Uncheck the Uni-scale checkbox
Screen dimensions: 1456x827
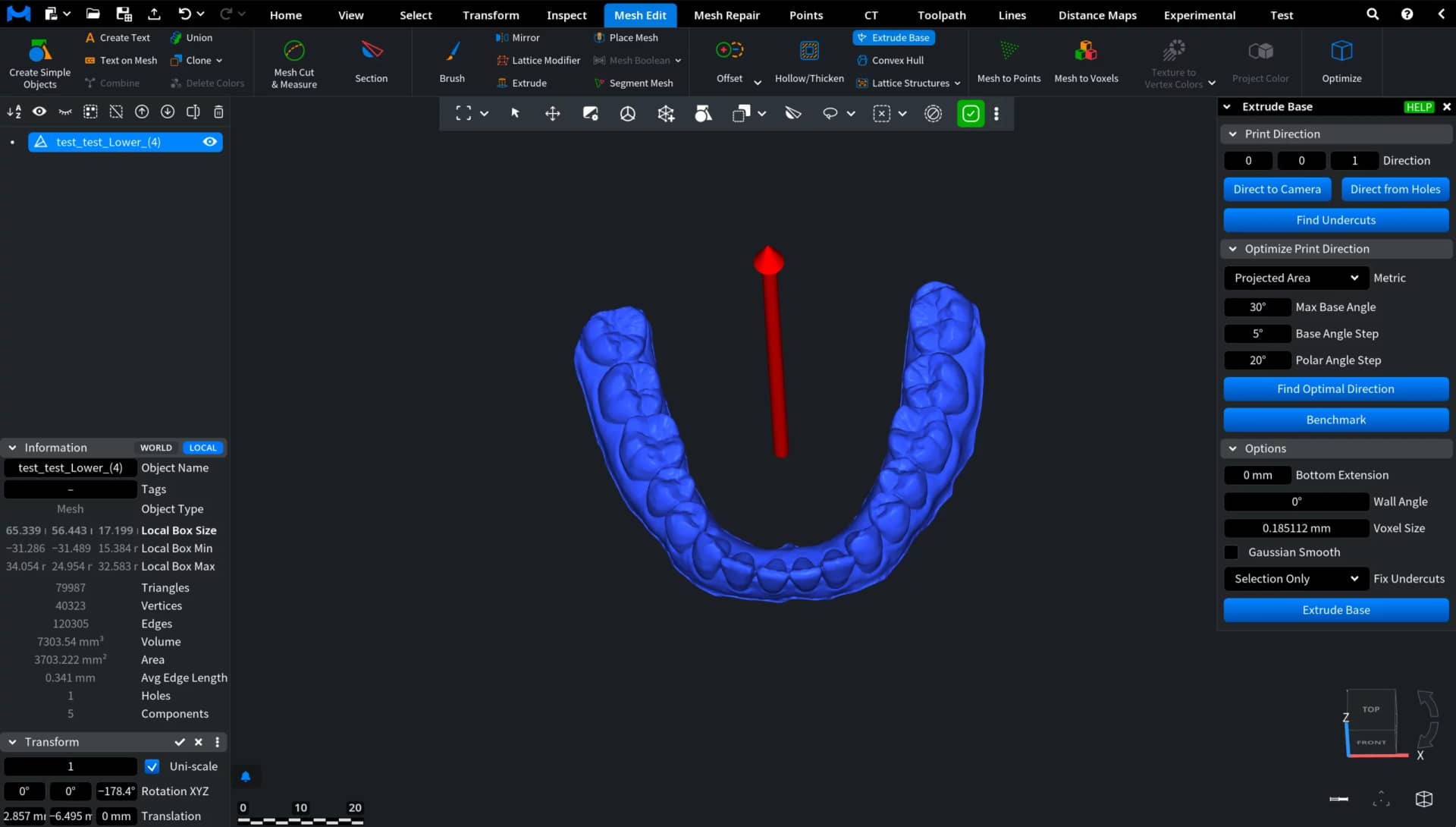point(152,766)
